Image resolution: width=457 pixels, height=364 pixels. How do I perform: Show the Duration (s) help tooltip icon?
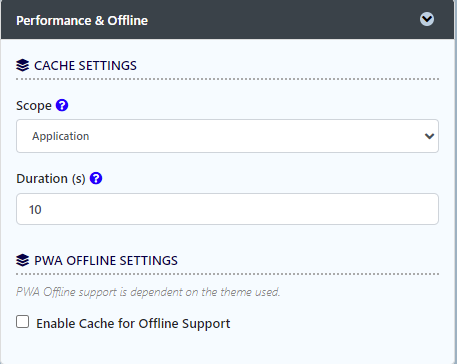[x=96, y=178]
